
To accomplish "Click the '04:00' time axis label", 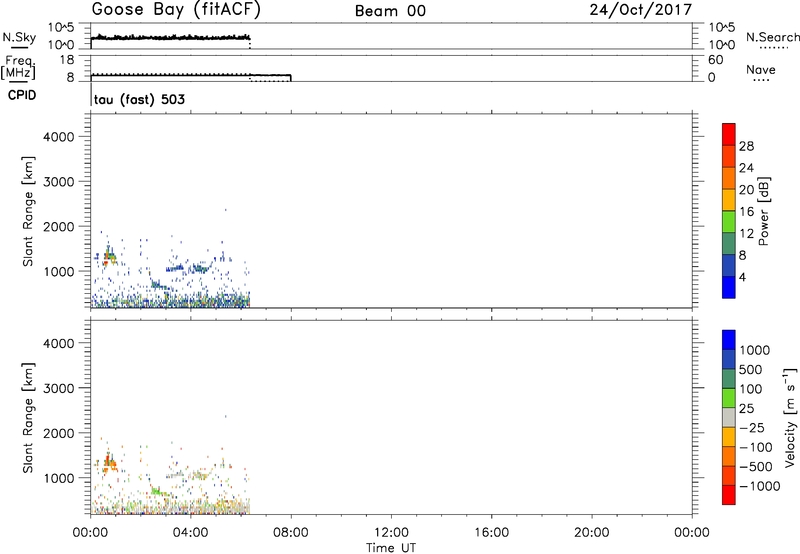I will click(x=191, y=533).
